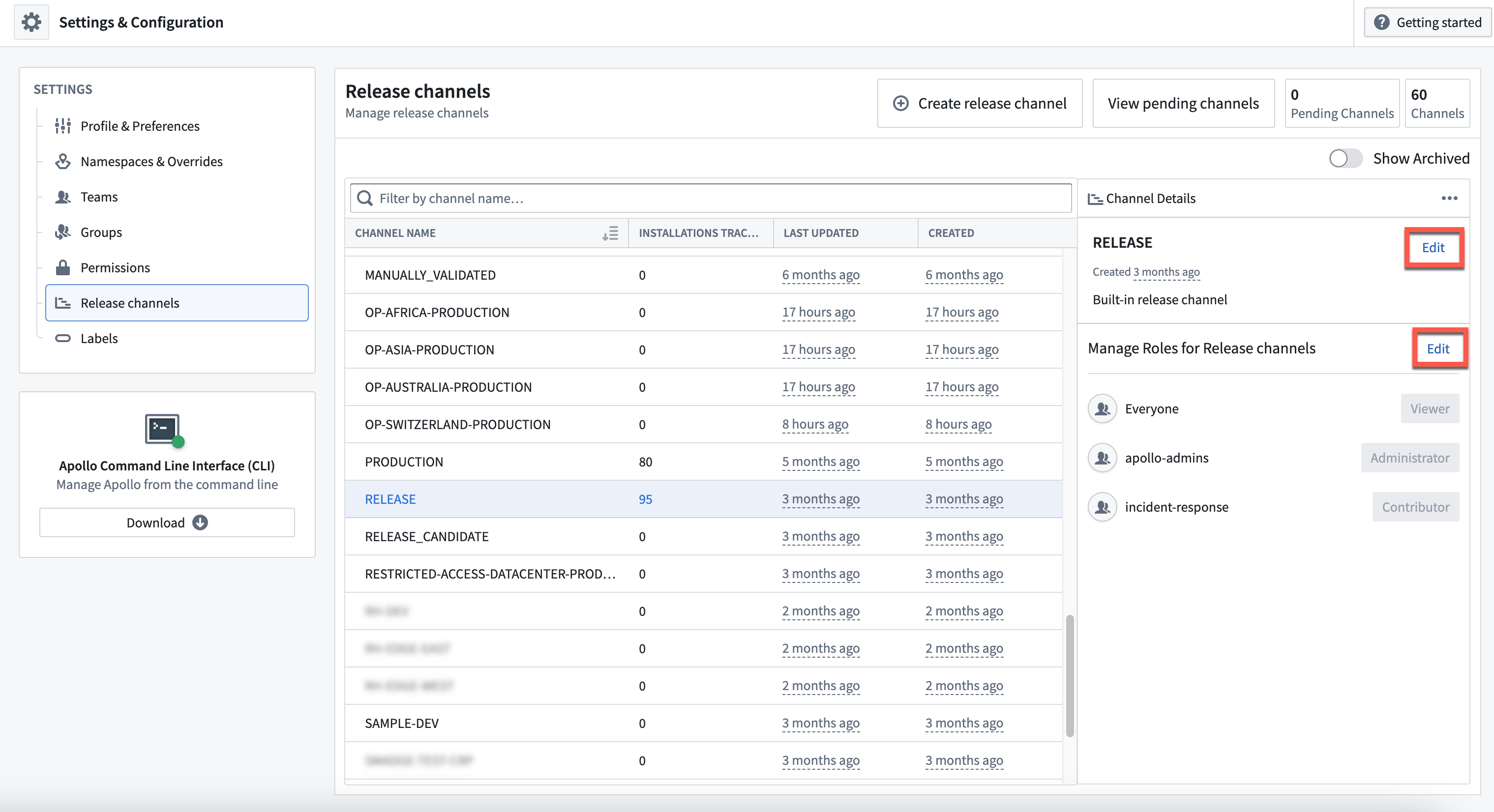Click the Profile & Preferences sliders icon

[x=62, y=126]
